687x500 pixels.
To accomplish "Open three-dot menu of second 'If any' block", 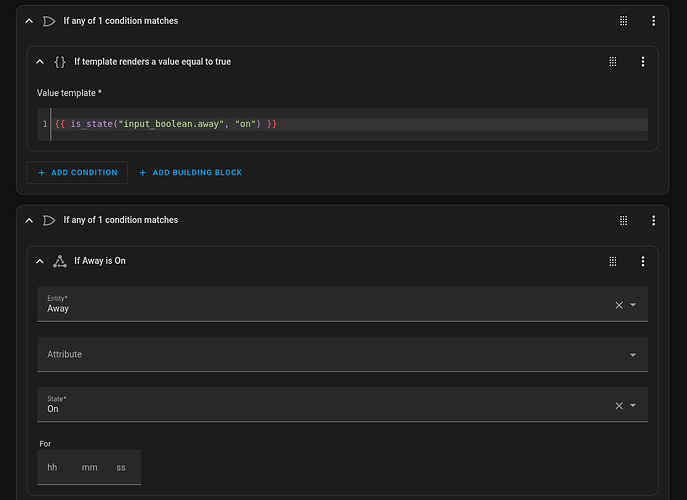I will click(x=653, y=220).
